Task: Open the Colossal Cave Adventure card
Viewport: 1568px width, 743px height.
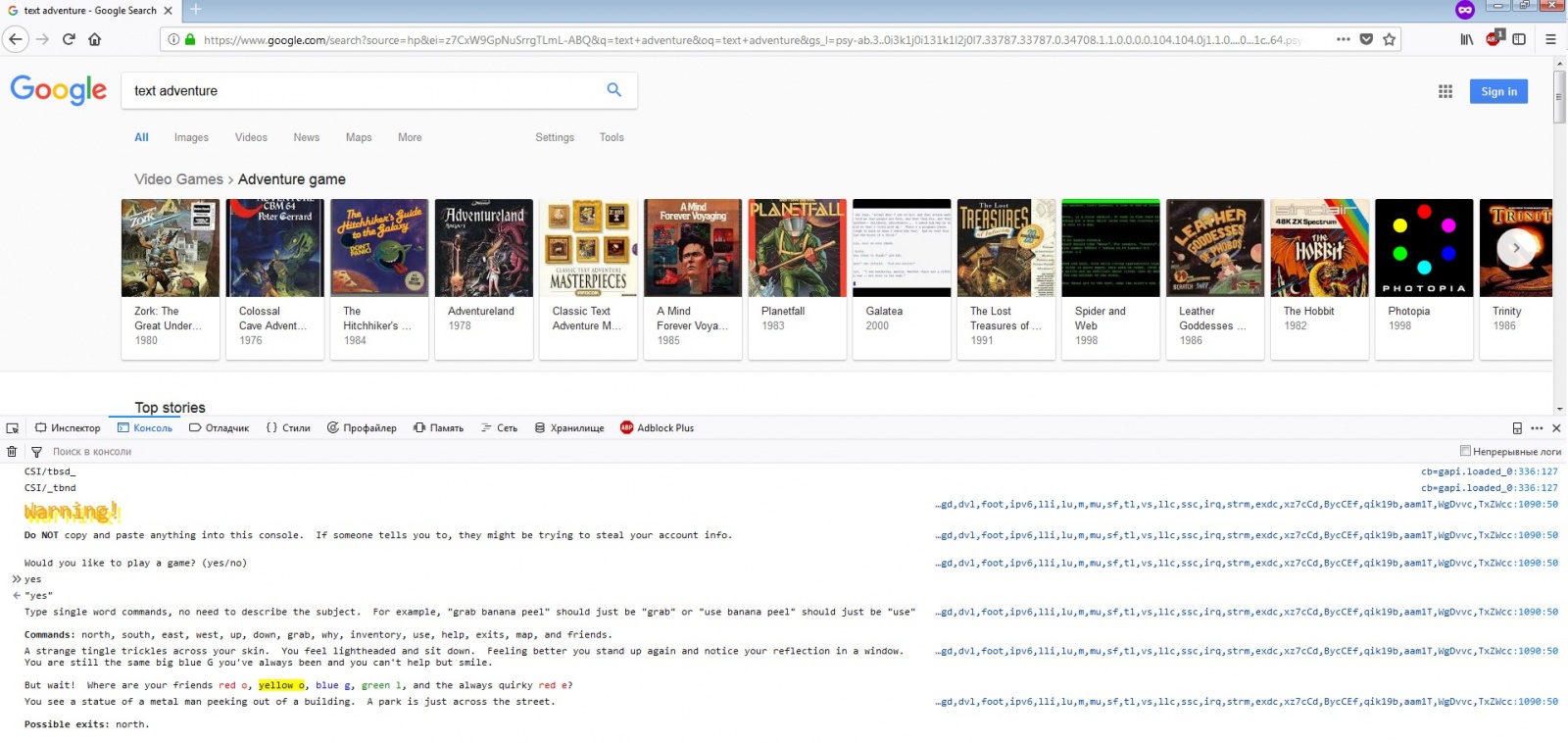Action: tap(274, 279)
